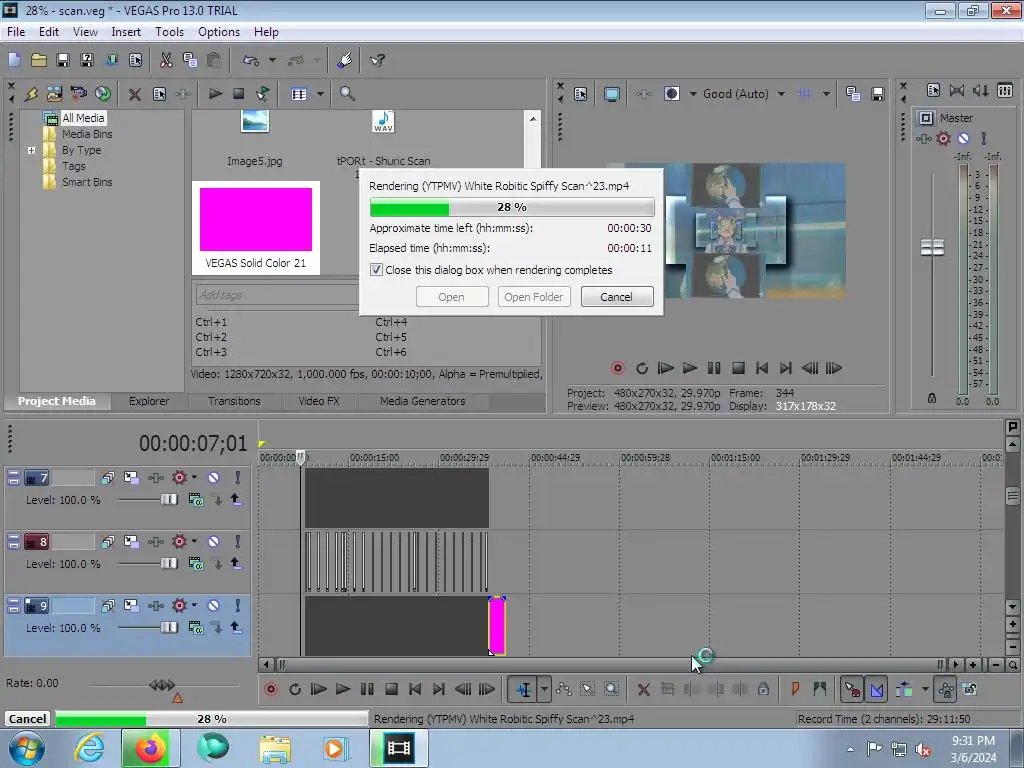
Task: Click Master FX gear icon in mixer
Action: [943, 138]
